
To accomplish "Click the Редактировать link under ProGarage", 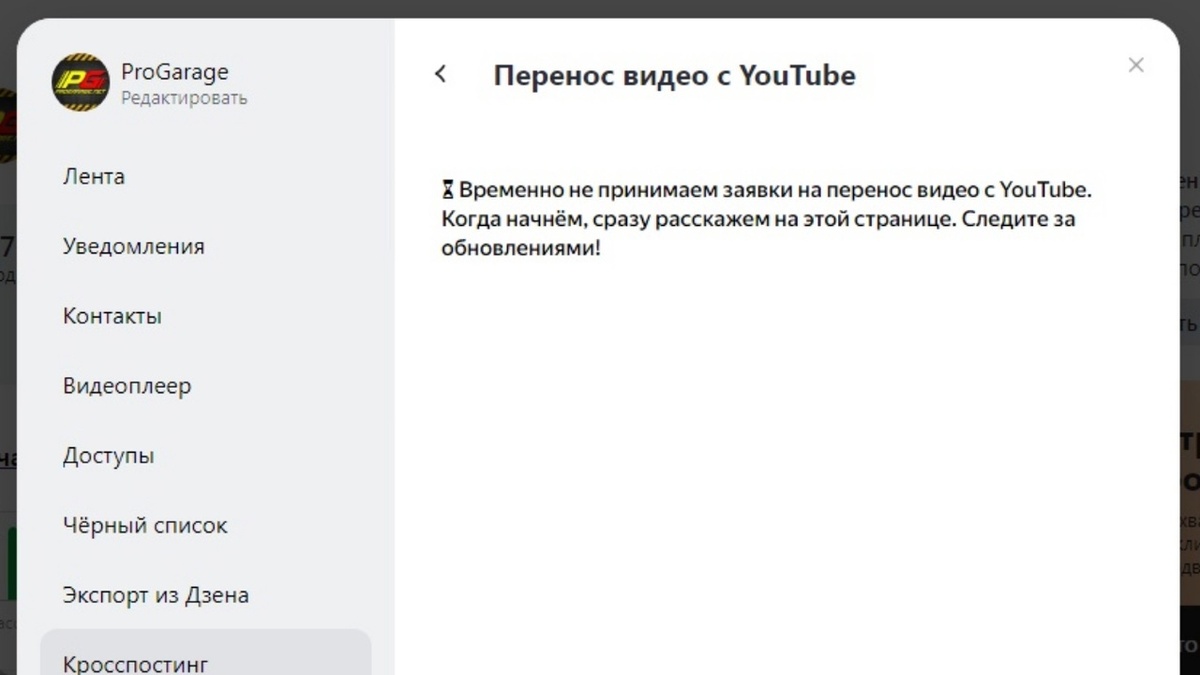I will (184, 99).
